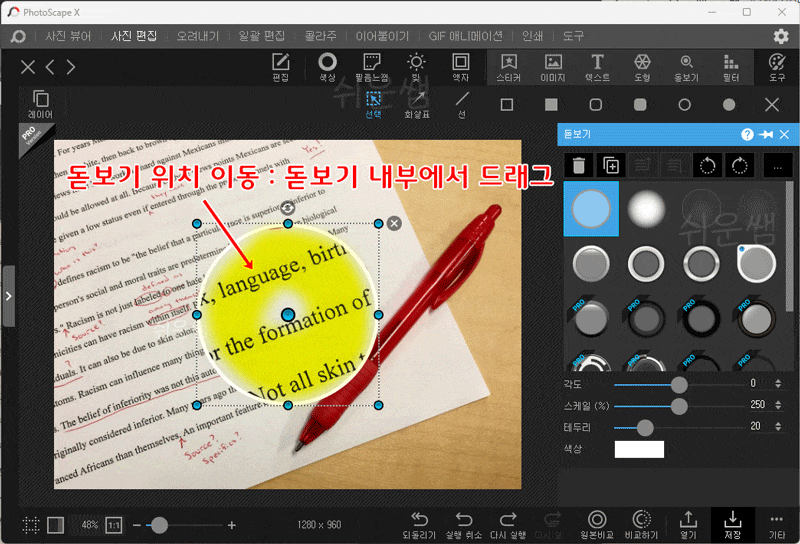Adjust the 각도 angle slider
This screenshot has width=800, height=544.
pos(679,385)
